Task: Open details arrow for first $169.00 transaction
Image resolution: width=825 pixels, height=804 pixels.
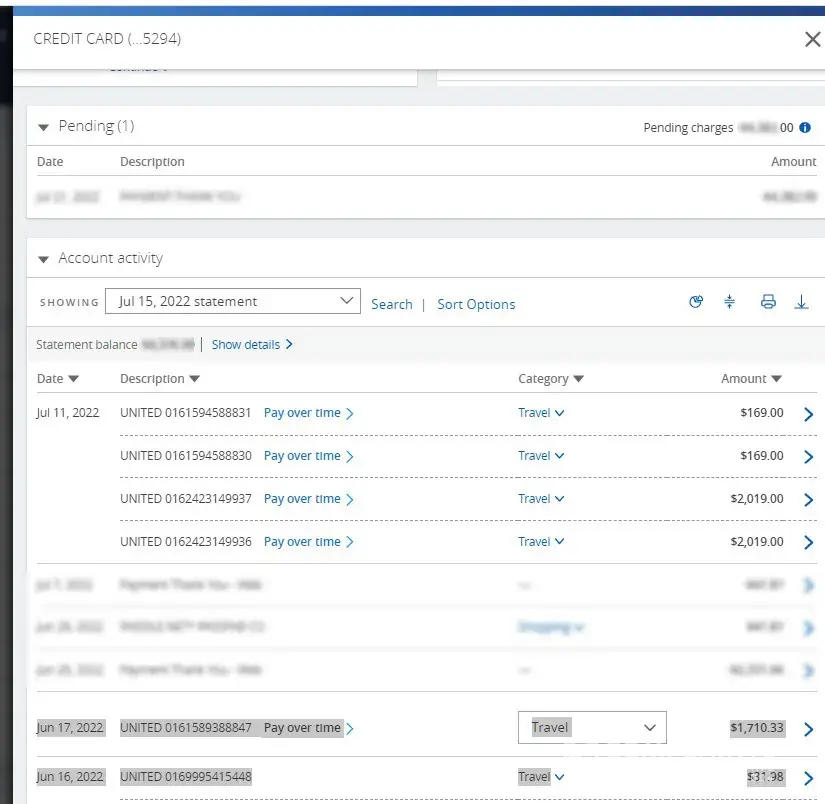Action: [809, 414]
